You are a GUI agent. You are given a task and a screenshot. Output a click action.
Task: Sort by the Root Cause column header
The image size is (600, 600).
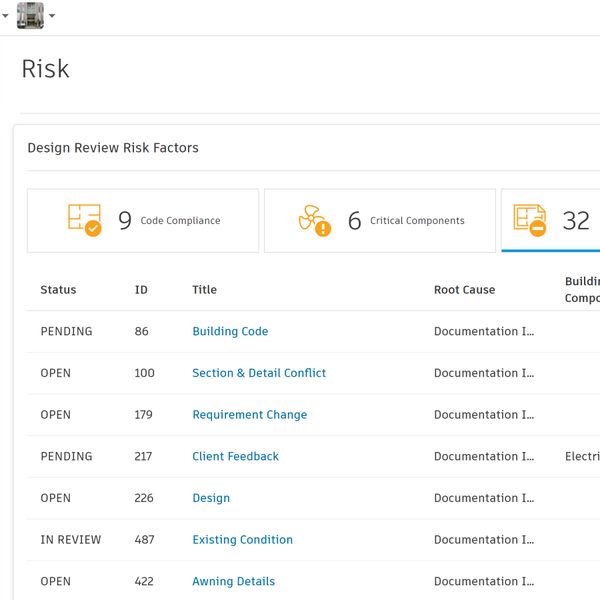tap(464, 290)
